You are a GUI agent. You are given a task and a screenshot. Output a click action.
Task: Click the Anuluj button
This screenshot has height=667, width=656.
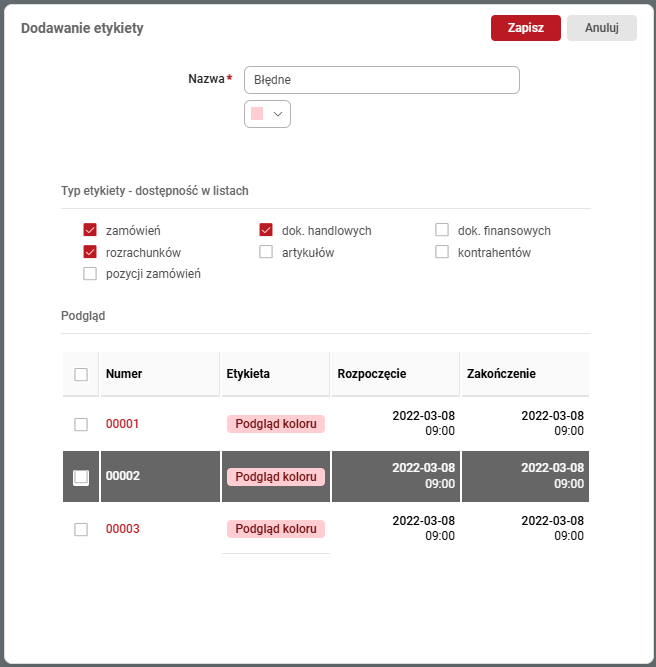point(601,28)
